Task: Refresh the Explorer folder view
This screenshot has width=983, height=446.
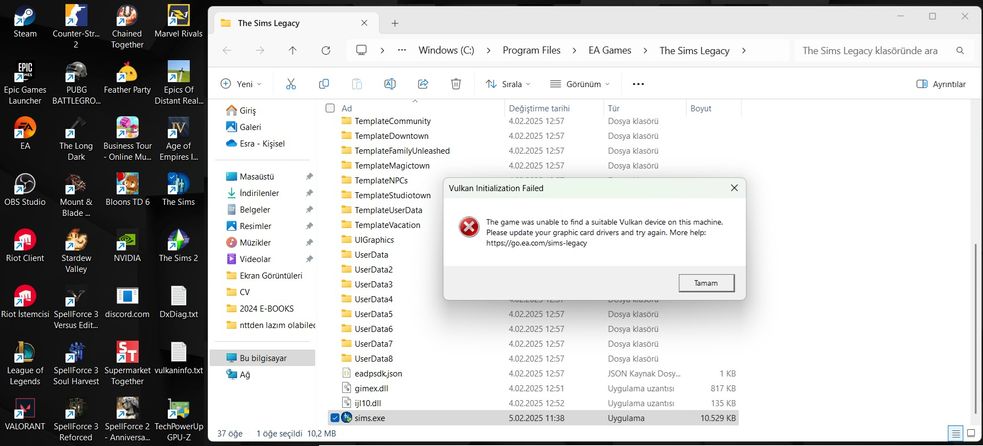Action: [325, 51]
